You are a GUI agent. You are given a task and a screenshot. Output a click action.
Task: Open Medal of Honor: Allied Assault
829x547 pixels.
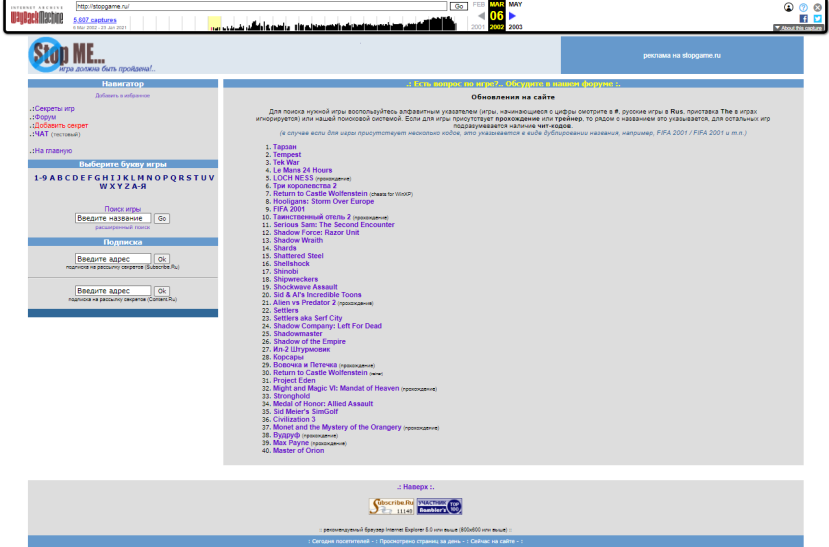pos(323,404)
